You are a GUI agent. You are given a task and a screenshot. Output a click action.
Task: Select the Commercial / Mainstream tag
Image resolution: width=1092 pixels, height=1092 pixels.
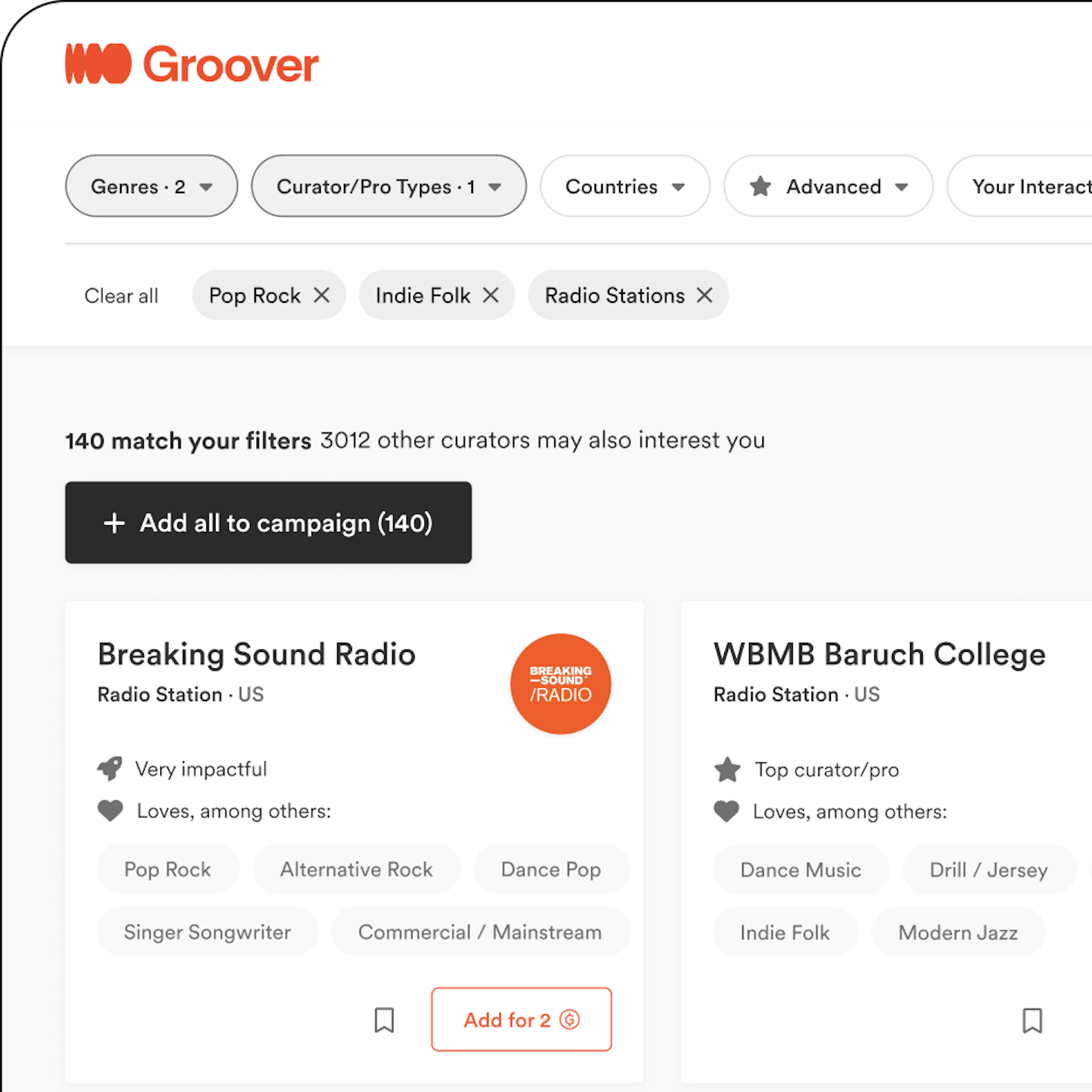(480, 932)
